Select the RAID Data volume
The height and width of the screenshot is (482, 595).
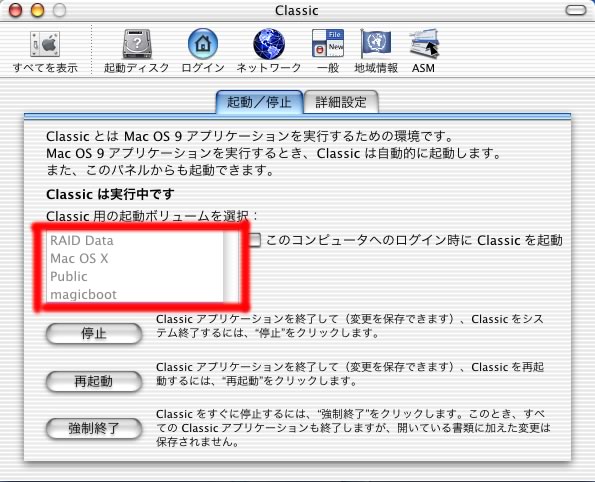click(x=135, y=241)
